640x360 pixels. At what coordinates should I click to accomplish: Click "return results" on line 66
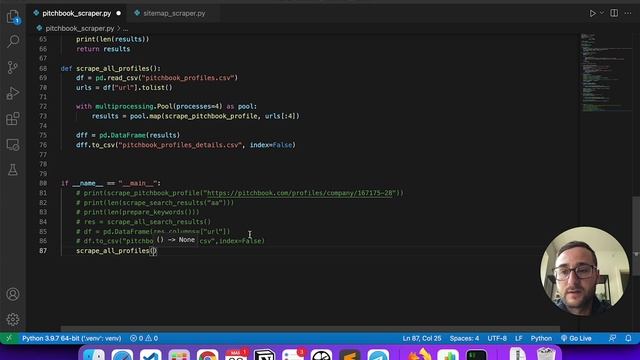[x=103, y=49]
